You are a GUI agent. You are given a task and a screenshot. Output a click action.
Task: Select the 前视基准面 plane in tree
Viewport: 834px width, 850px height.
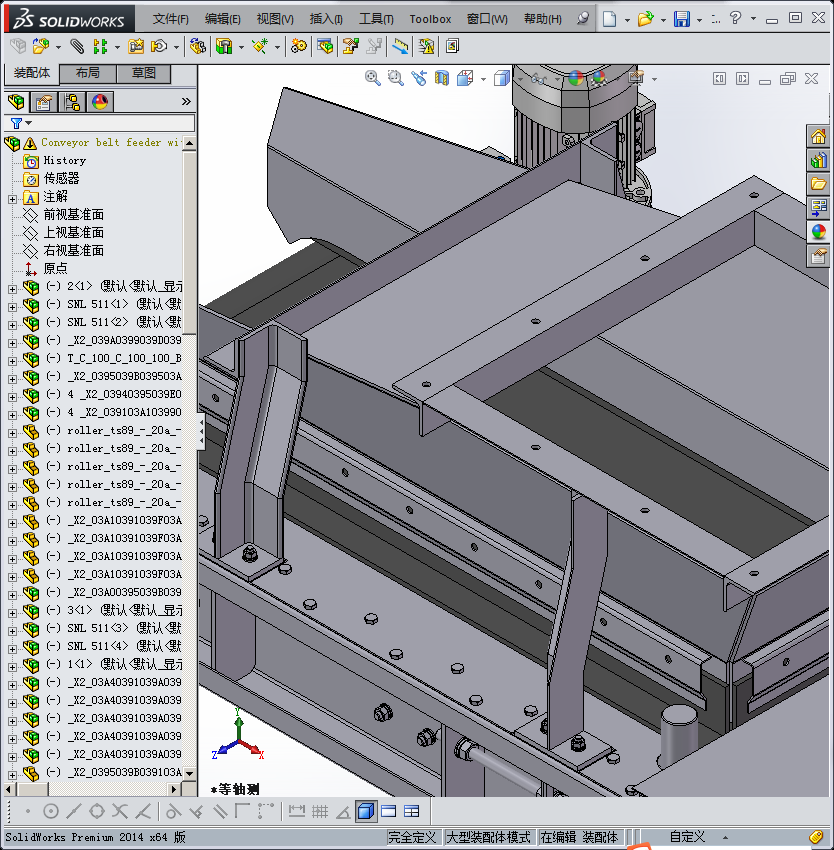[x=73, y=215]
